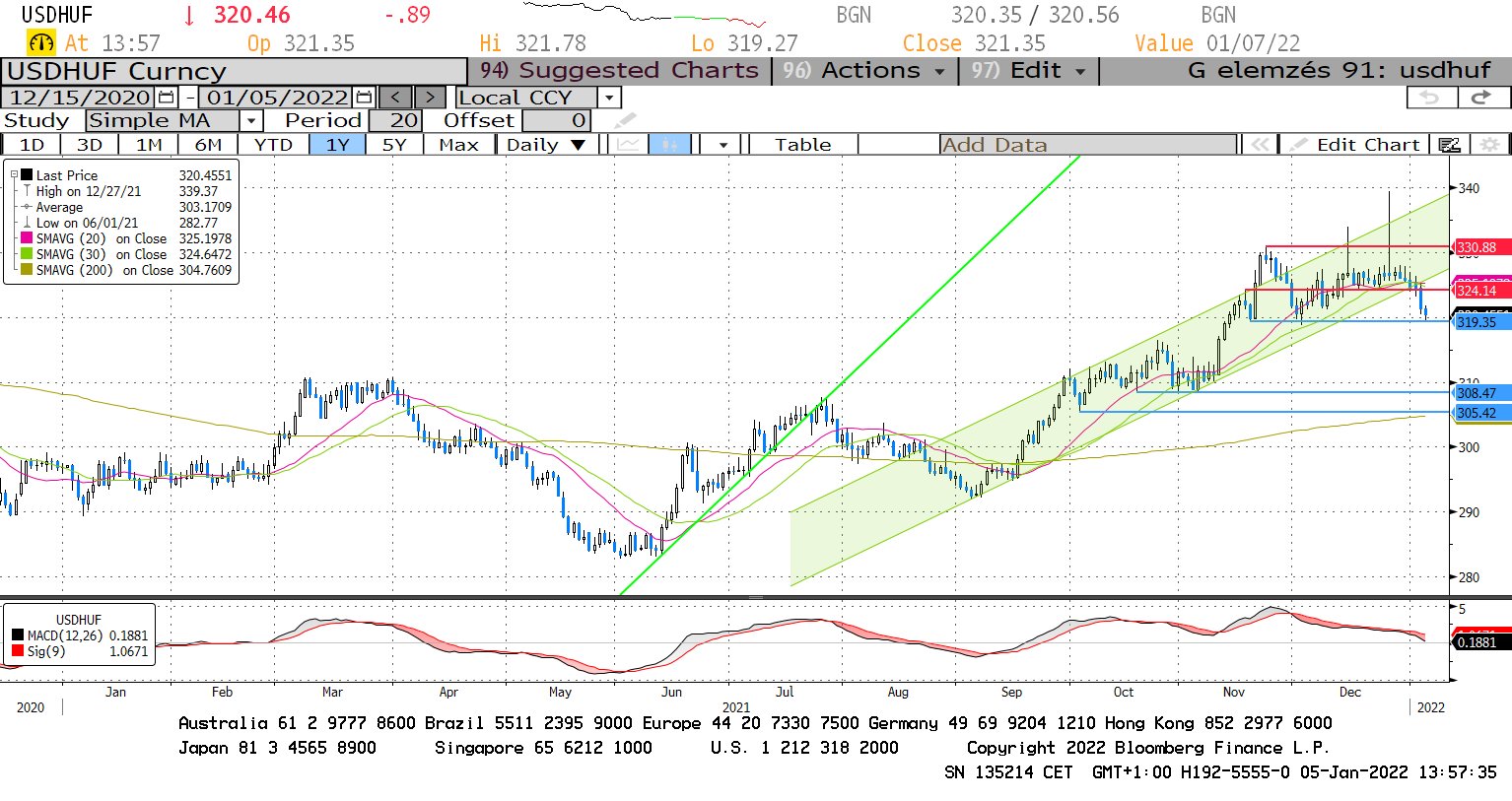Click the 319.35 blue price label
The width and height of the screenshot is (1512, 801).
coord(1481,322)
